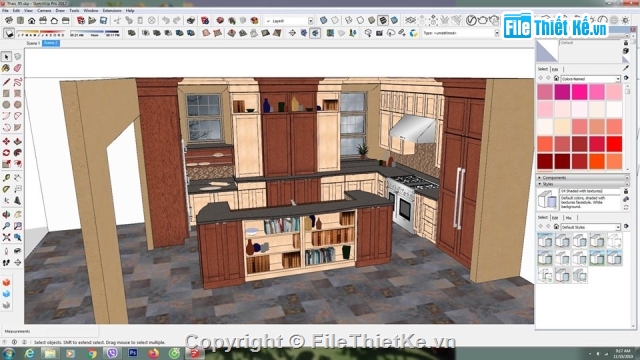Go to materials home collection
This screenshot has width=640, height=360.
556,78
